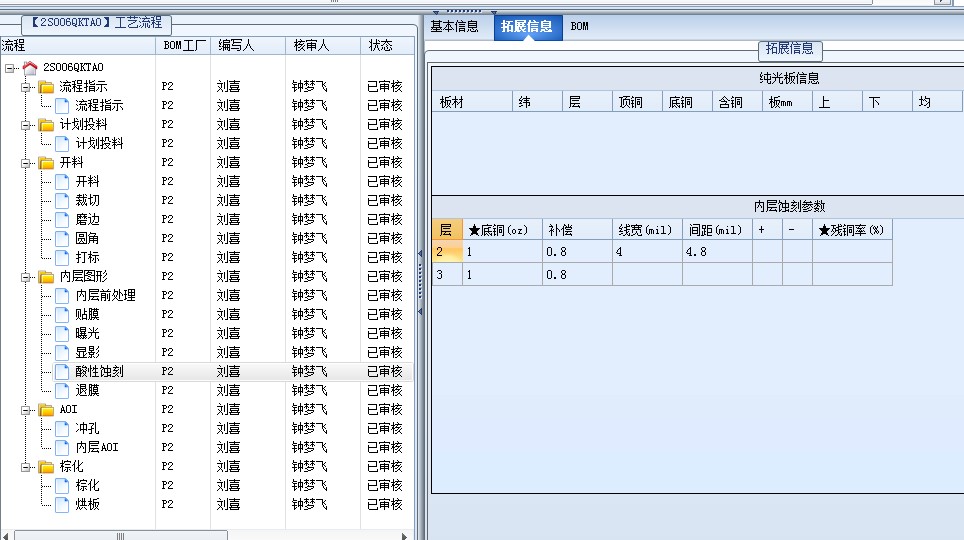The height and width of the screenshot is (540, 964).
Task: Select the 计划投料 child tree item
Action: [x=100, y=143]
